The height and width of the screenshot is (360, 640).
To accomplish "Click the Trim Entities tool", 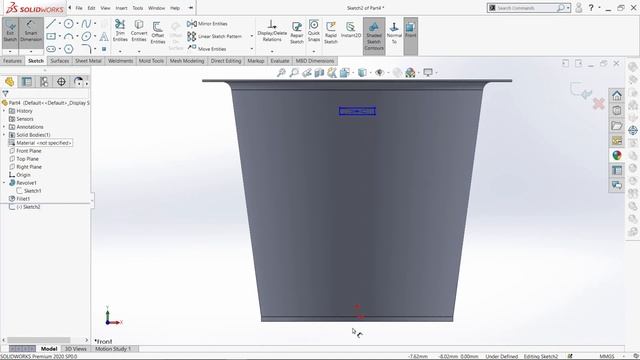I will point(120,31).
